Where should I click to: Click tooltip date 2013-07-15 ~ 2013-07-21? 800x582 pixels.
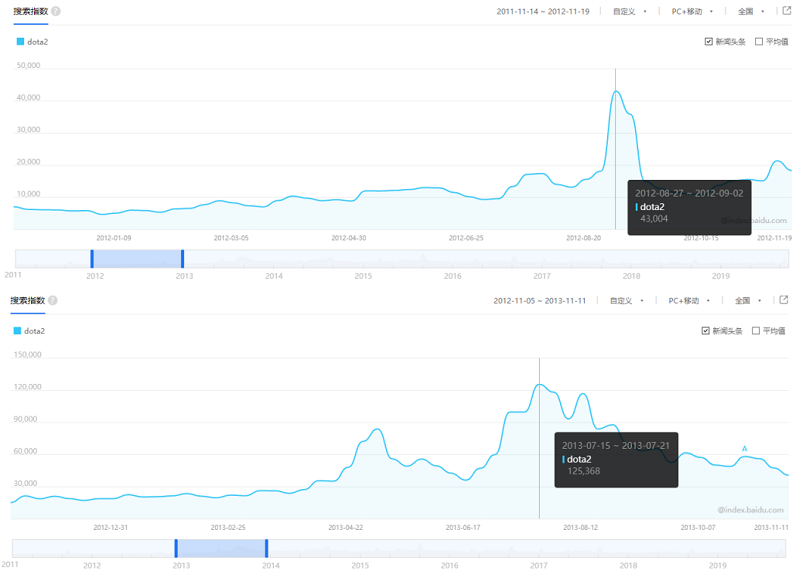coord(616,446)
